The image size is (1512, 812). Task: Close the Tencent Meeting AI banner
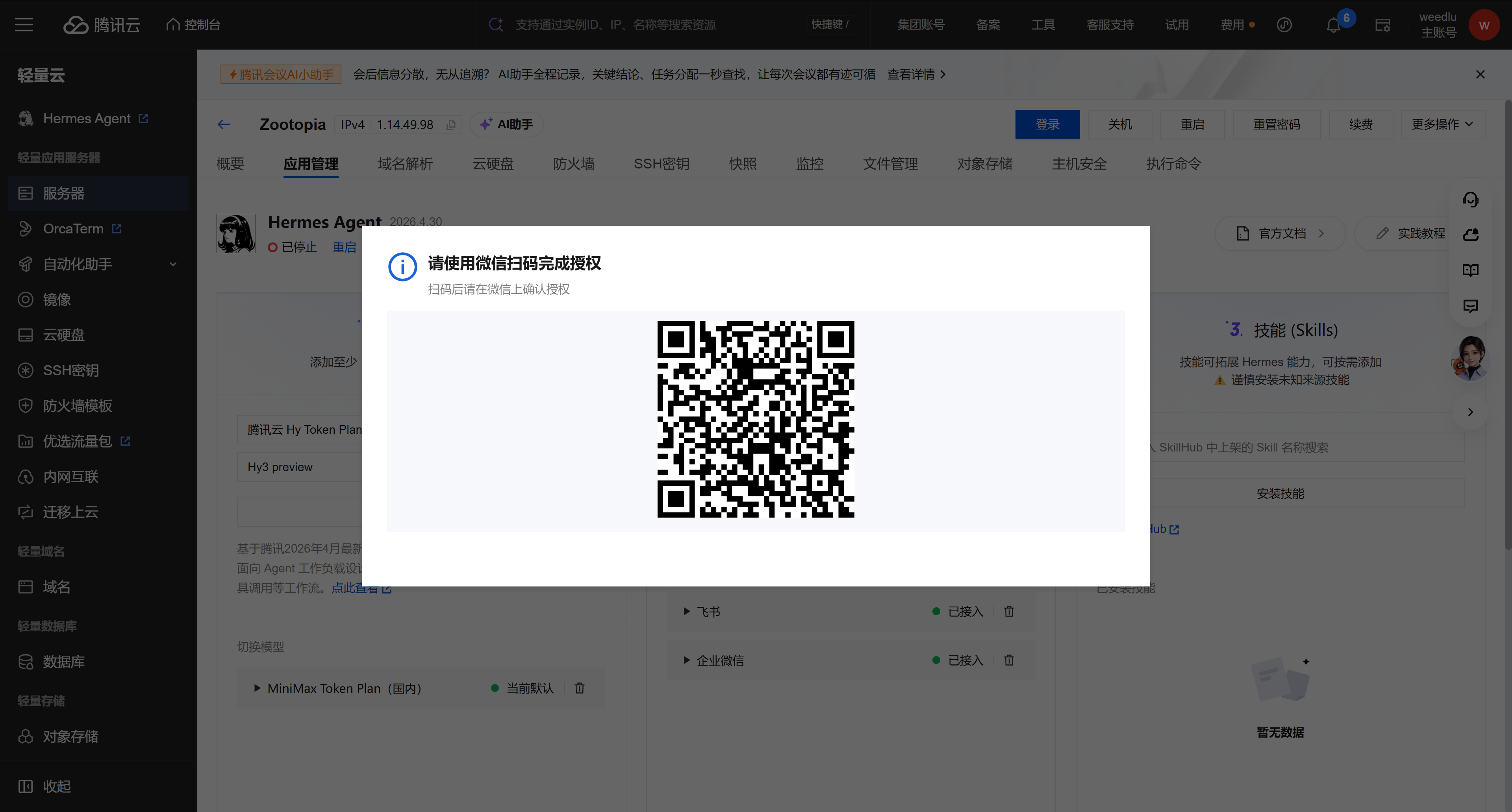[x=1480, y=74]
